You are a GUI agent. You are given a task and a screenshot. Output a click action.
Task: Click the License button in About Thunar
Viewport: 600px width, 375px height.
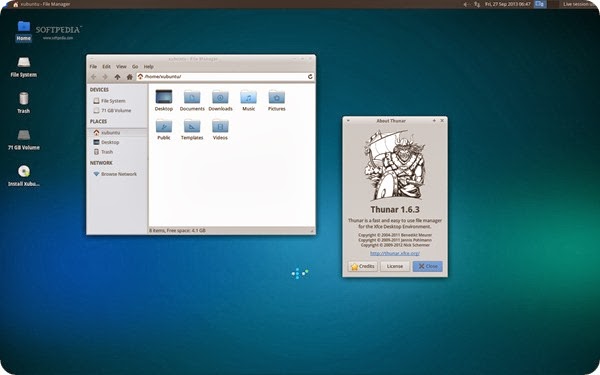(395, 266)
